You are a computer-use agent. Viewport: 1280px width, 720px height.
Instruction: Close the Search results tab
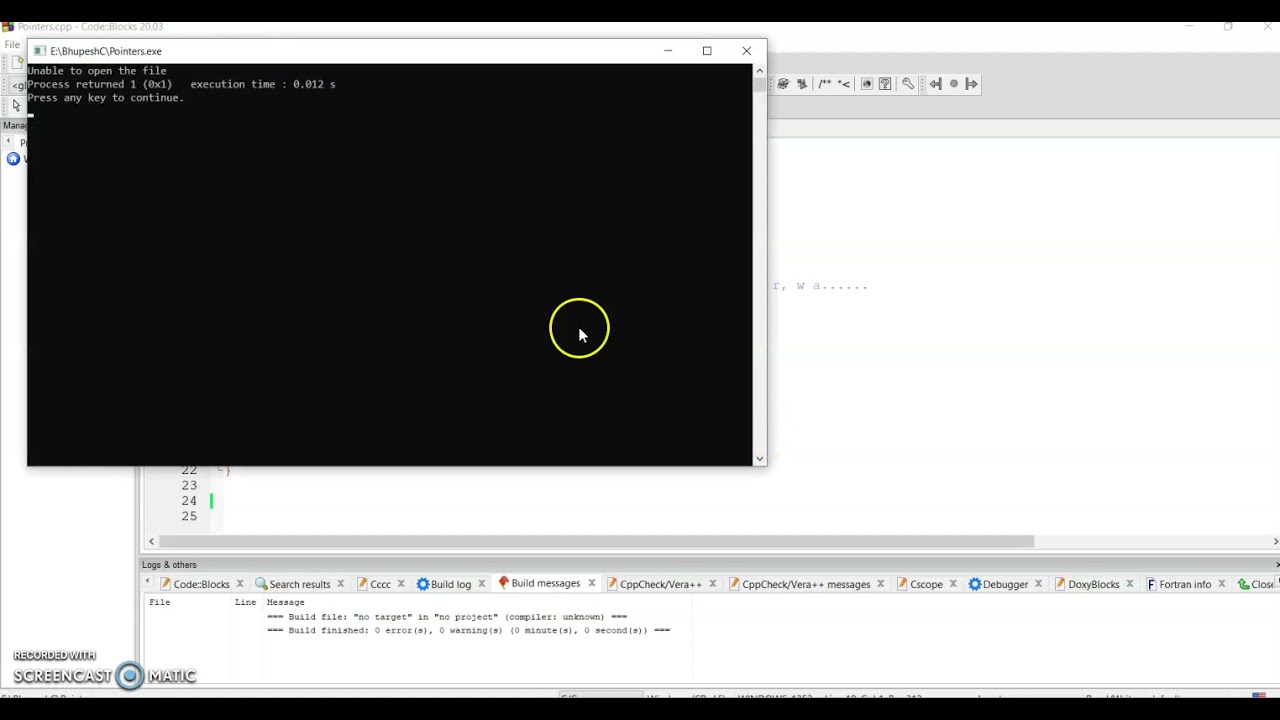coord(340,584)
